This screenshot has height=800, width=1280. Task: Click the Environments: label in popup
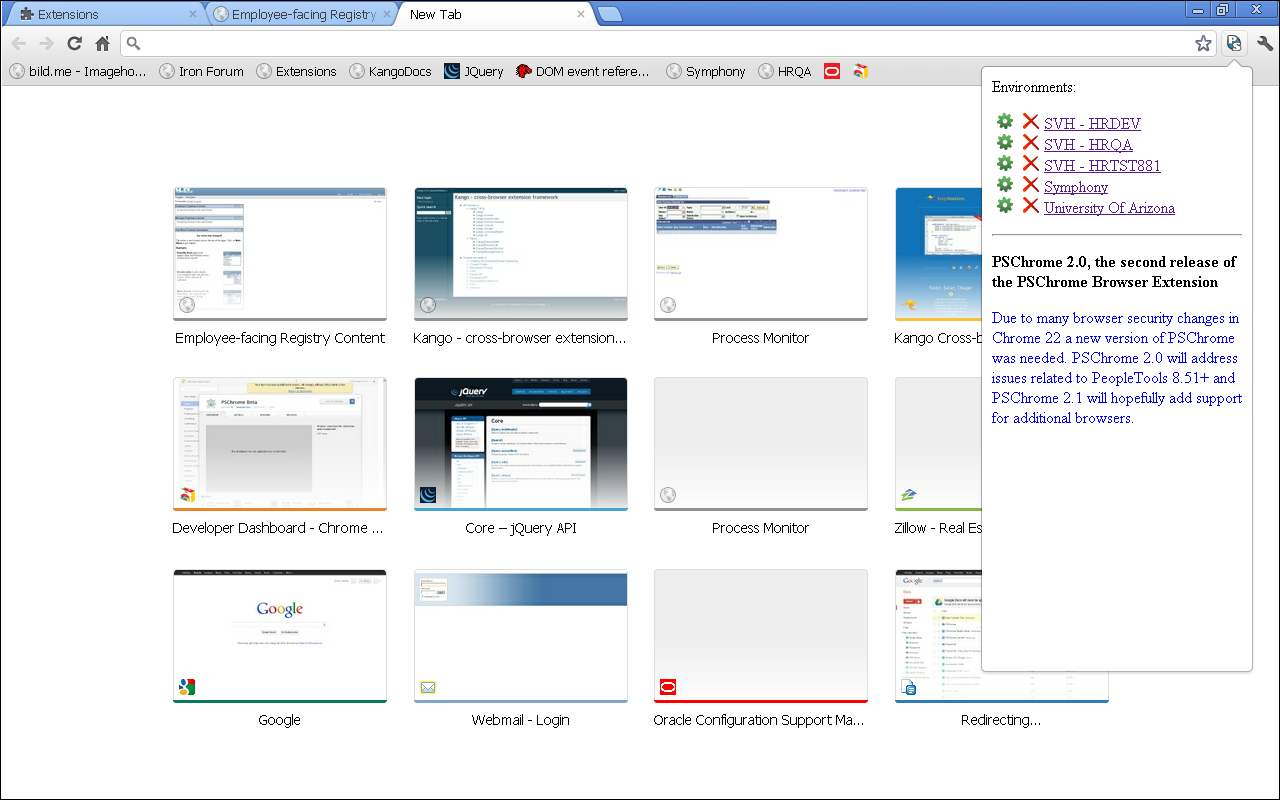(x=1033, y=87)
